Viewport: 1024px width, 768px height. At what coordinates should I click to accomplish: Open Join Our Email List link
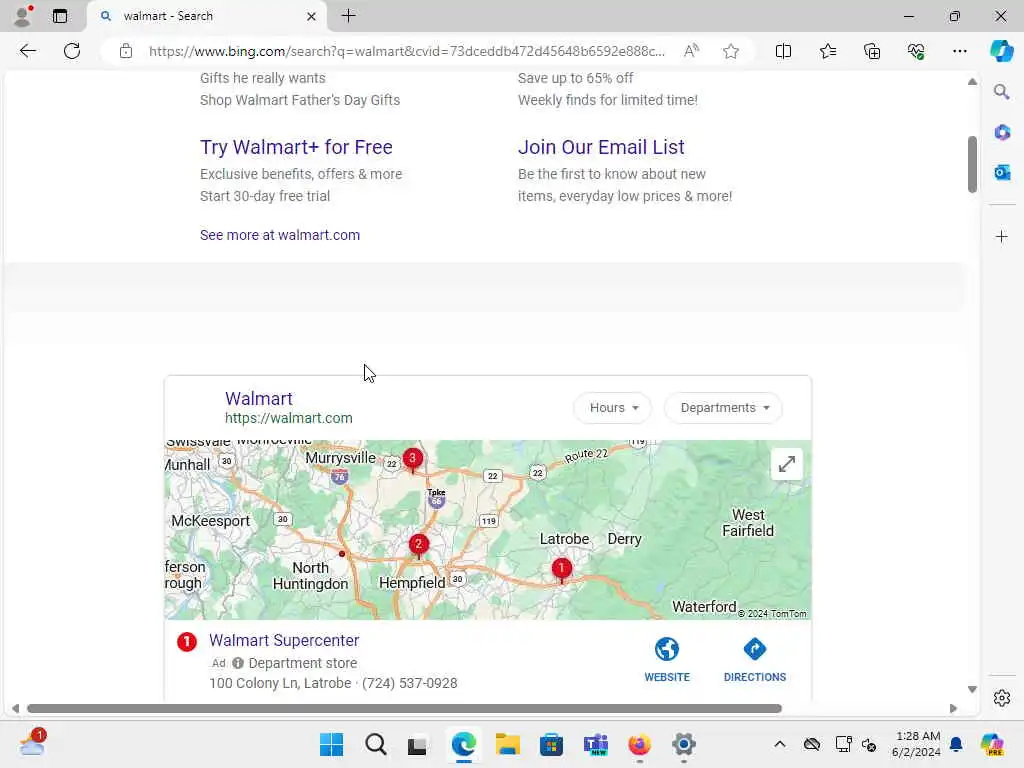click(x=601, y=147)
